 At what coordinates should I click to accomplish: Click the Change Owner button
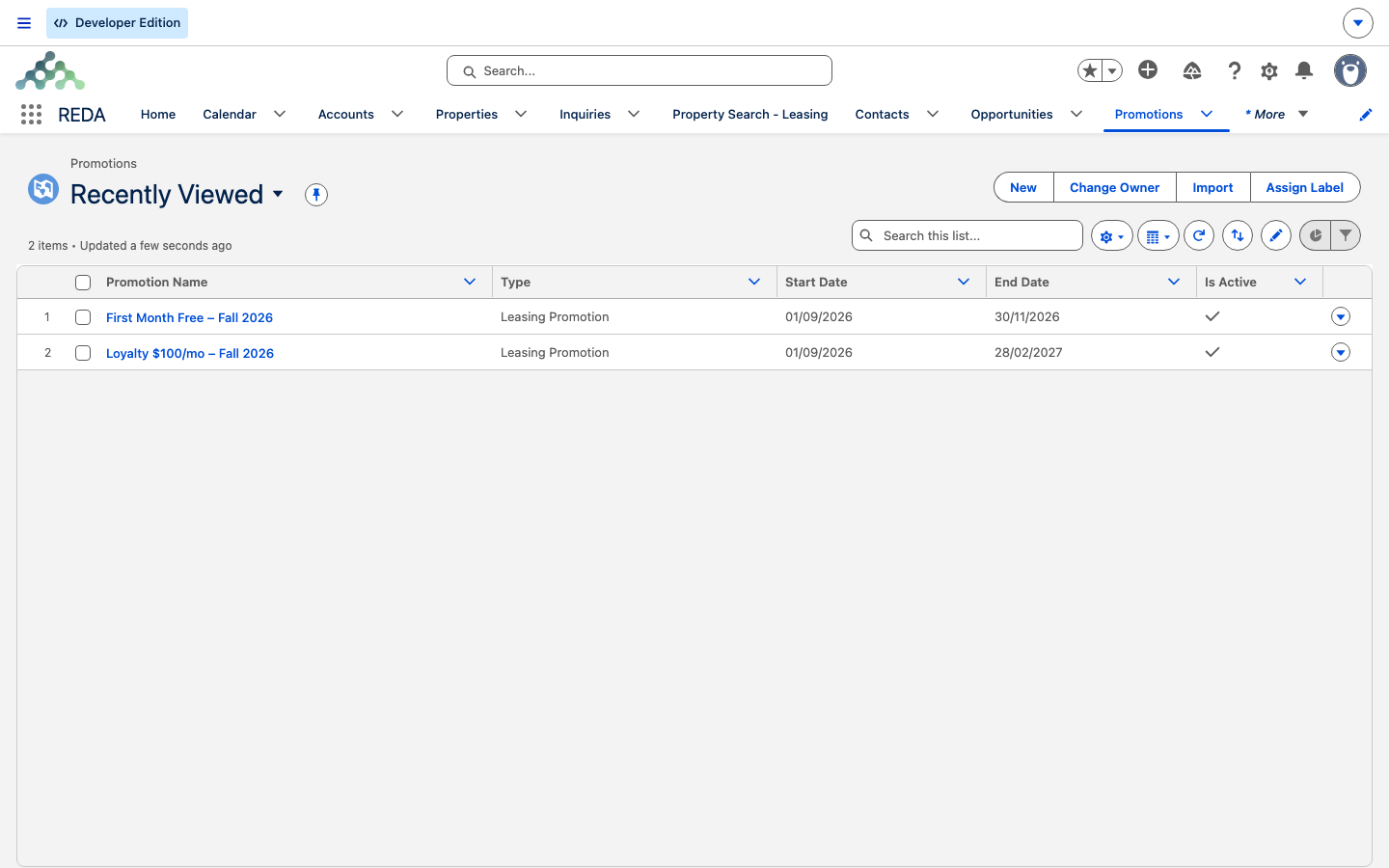pos(1115,187)
